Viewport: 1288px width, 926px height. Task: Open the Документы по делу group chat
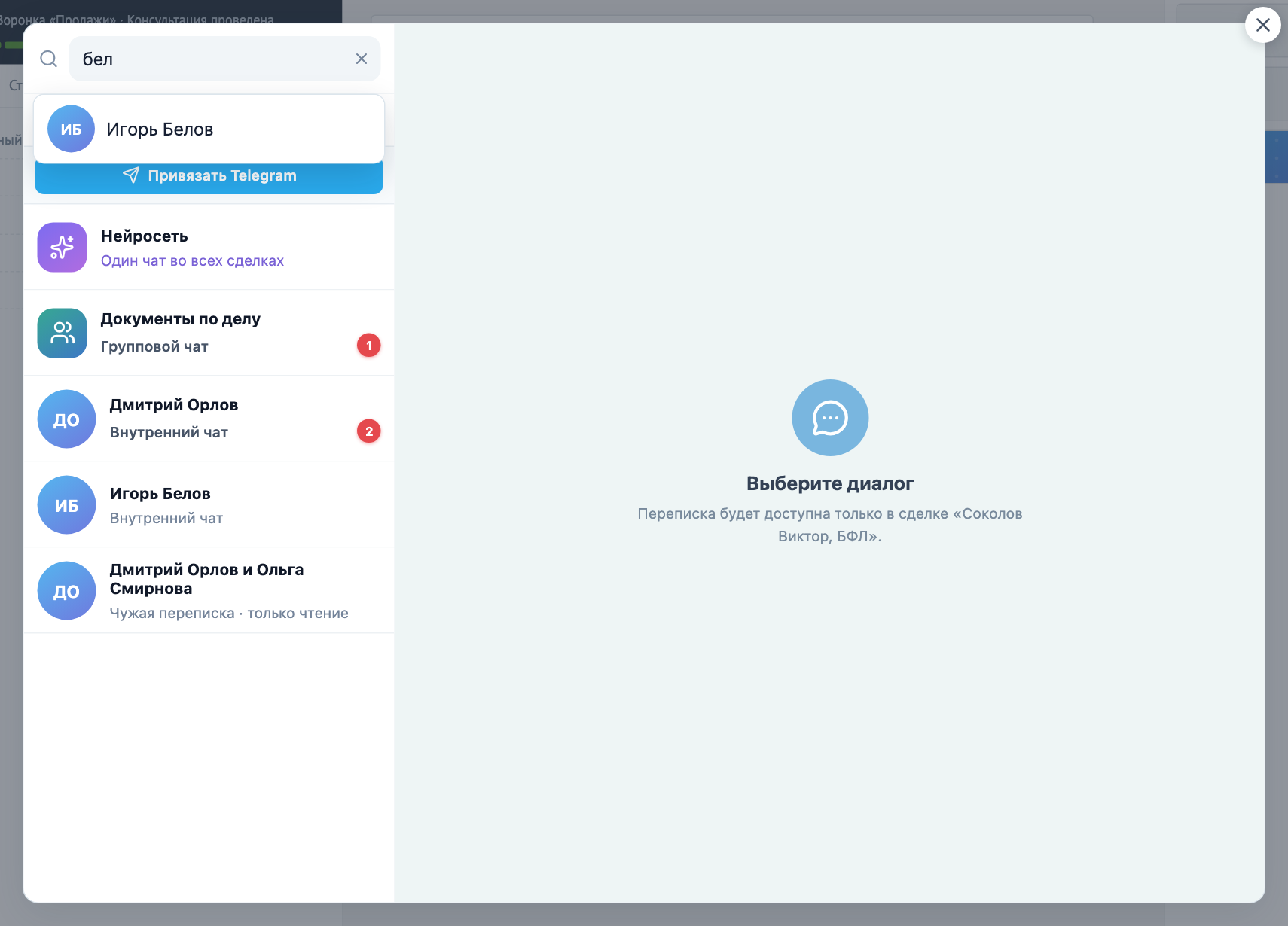pyautogui.click(x=209, y=333)
